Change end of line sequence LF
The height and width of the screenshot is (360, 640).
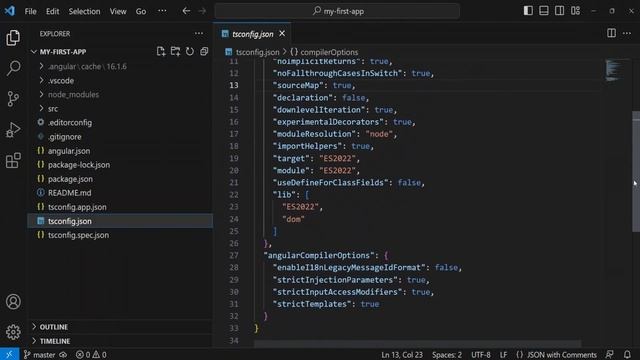click(x=503, y=355)
